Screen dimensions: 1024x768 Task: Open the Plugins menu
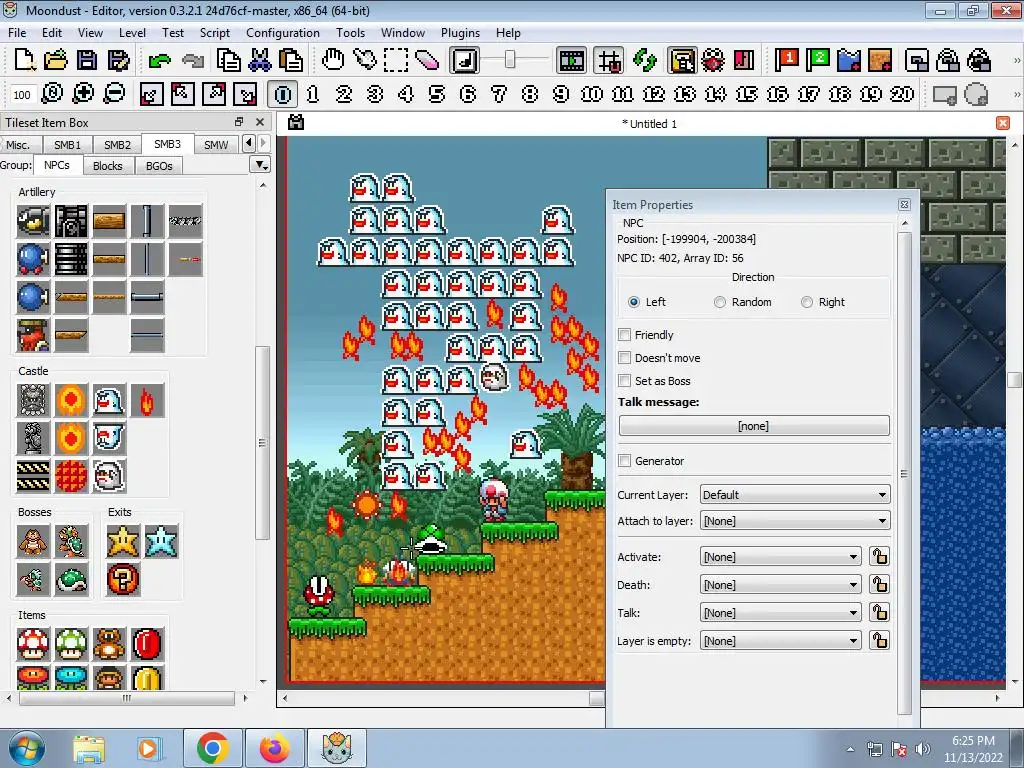click(x=460, y=33)
